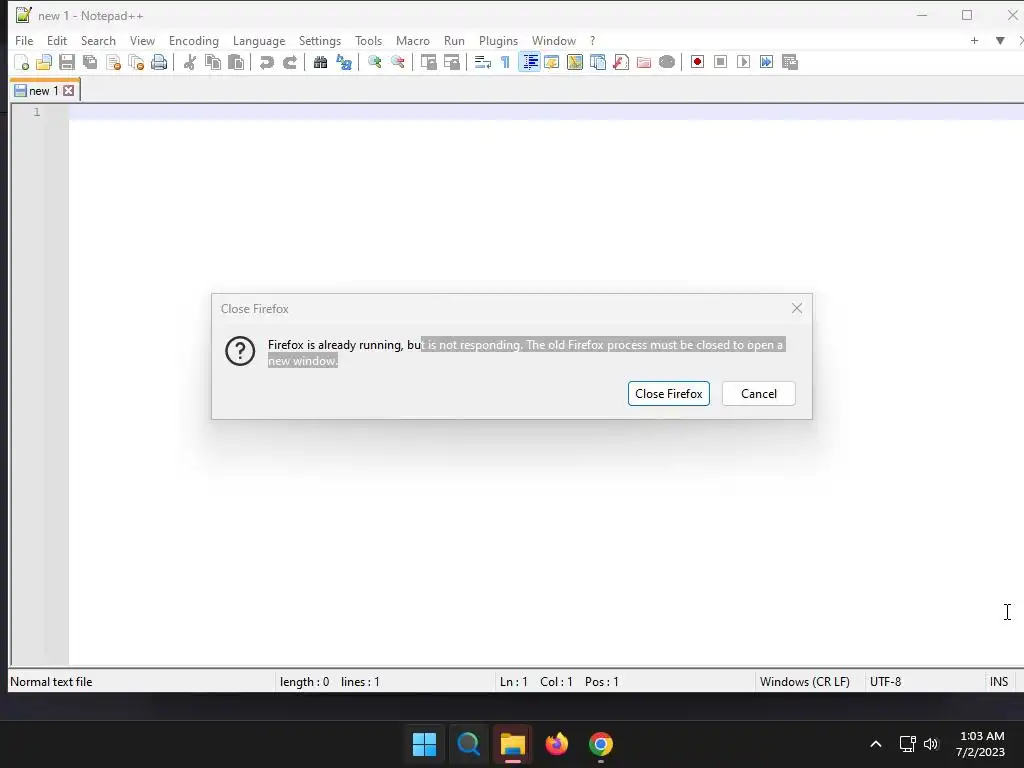Click the Close Firefox button

[x=669, y=394]
